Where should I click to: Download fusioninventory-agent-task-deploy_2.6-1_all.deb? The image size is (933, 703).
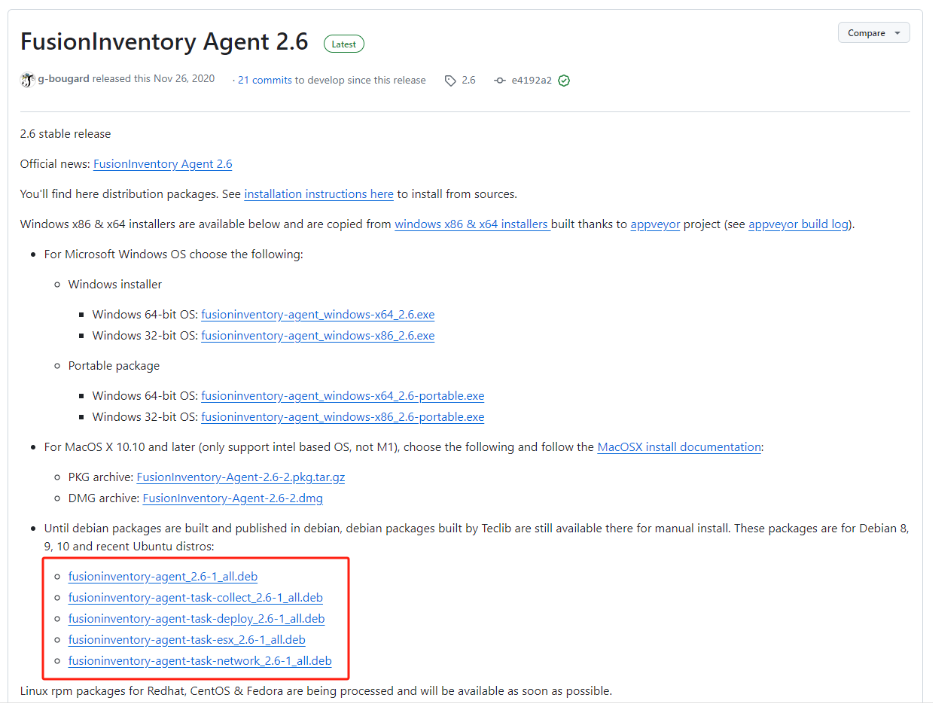pos(196,619)
